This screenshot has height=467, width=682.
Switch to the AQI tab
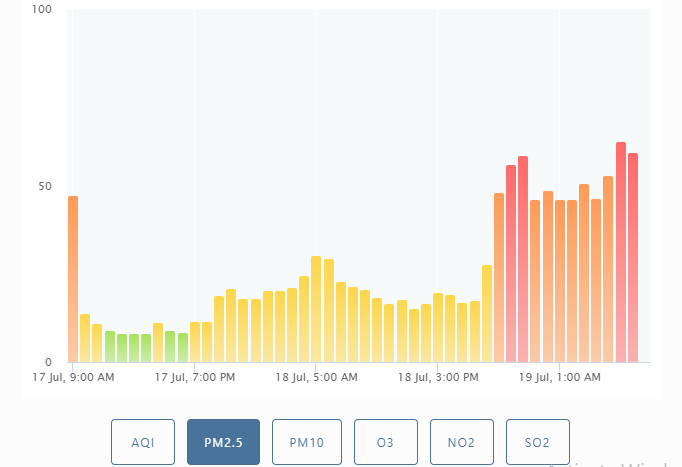[142, 442]
